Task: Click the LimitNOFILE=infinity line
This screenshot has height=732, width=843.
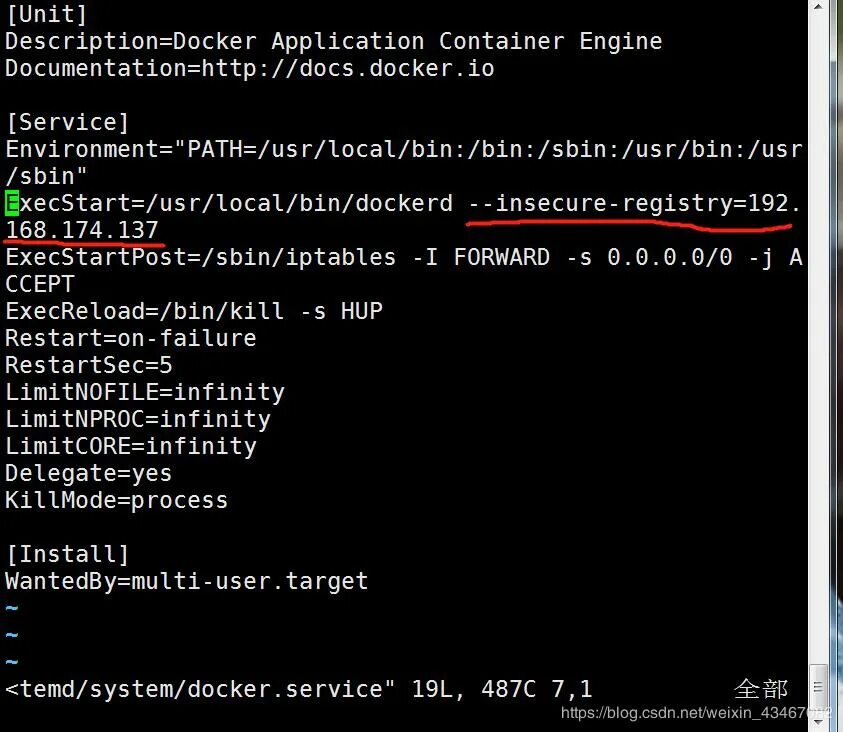Action: click(144, 392)
